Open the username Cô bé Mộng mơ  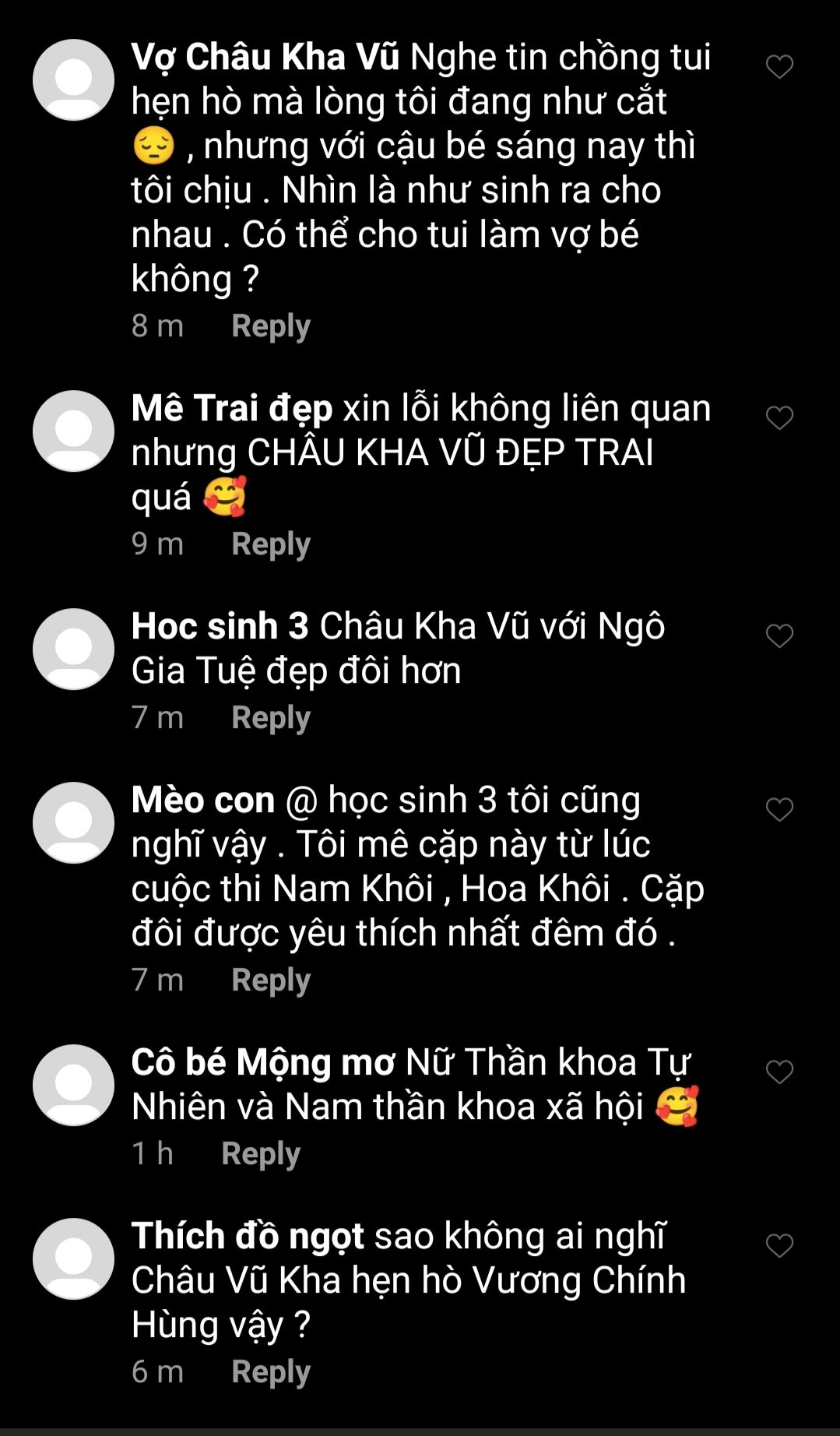(263, 1064)
